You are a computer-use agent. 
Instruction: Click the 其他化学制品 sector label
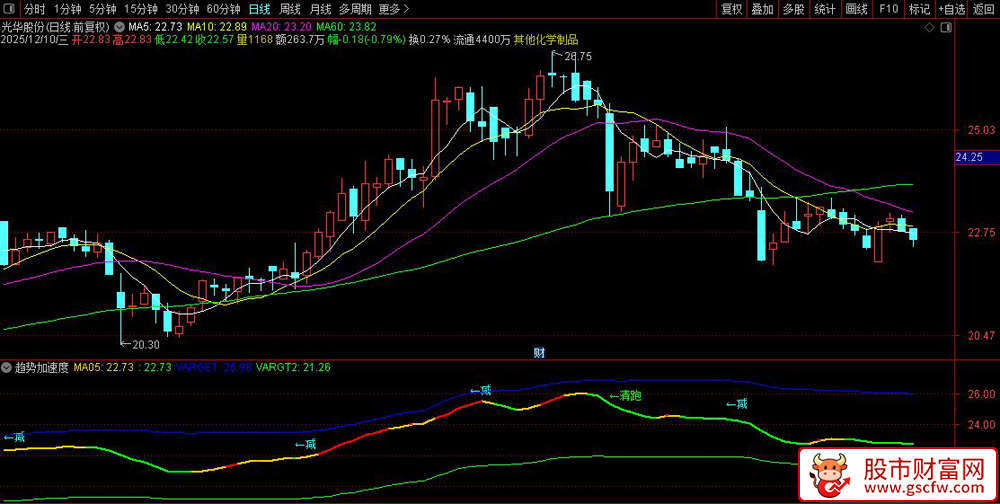[546, 40]
